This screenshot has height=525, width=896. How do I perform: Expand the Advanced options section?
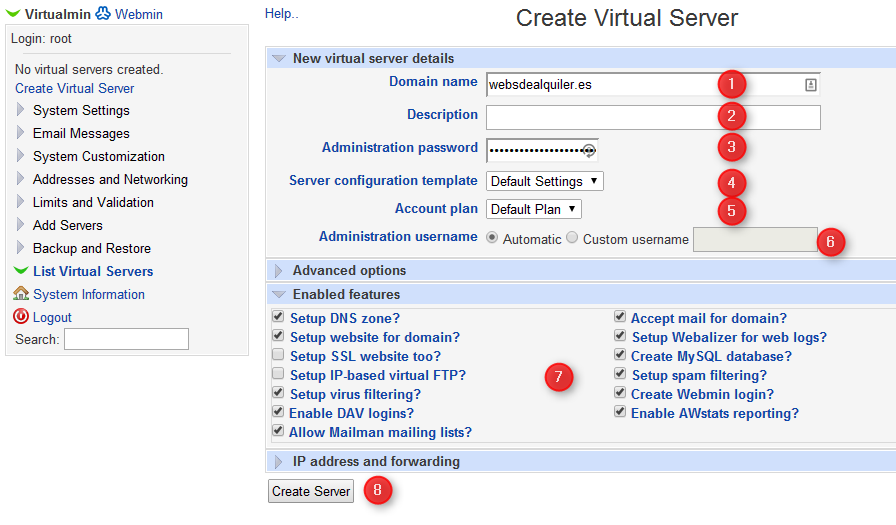coord(348,271)
